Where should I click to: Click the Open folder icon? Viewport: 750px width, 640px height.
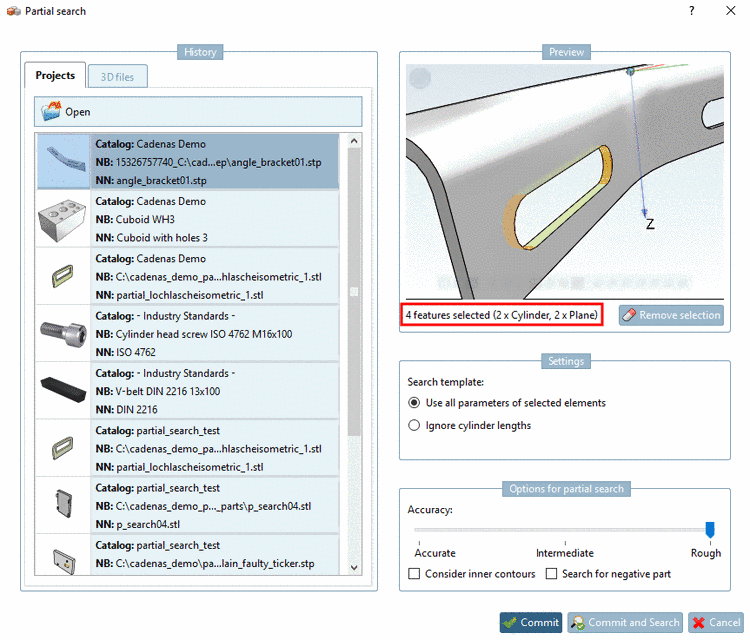click(51, 111)
